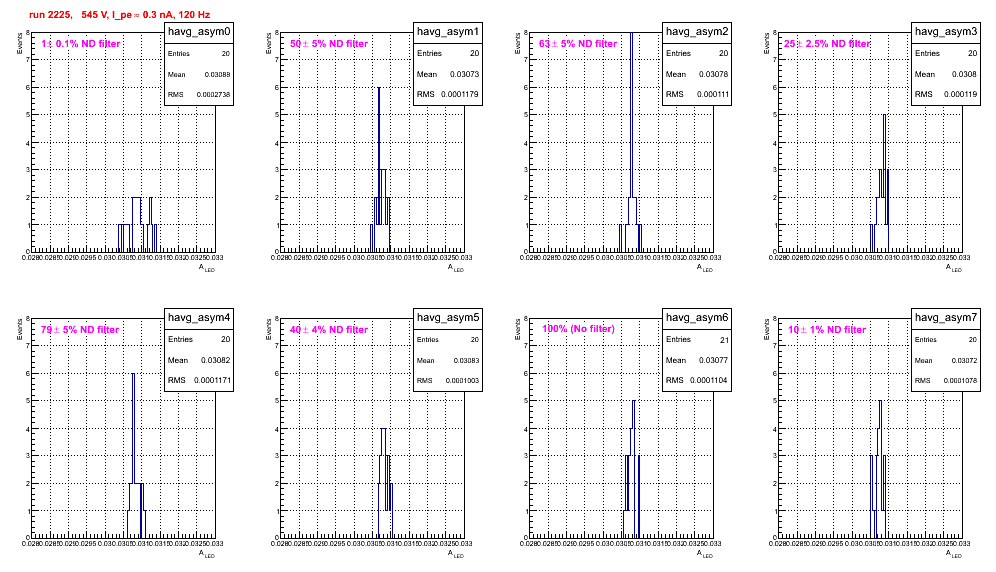Click Entries 21 in havg_asym6 stats
996x572 pixels.
(697, 340)
